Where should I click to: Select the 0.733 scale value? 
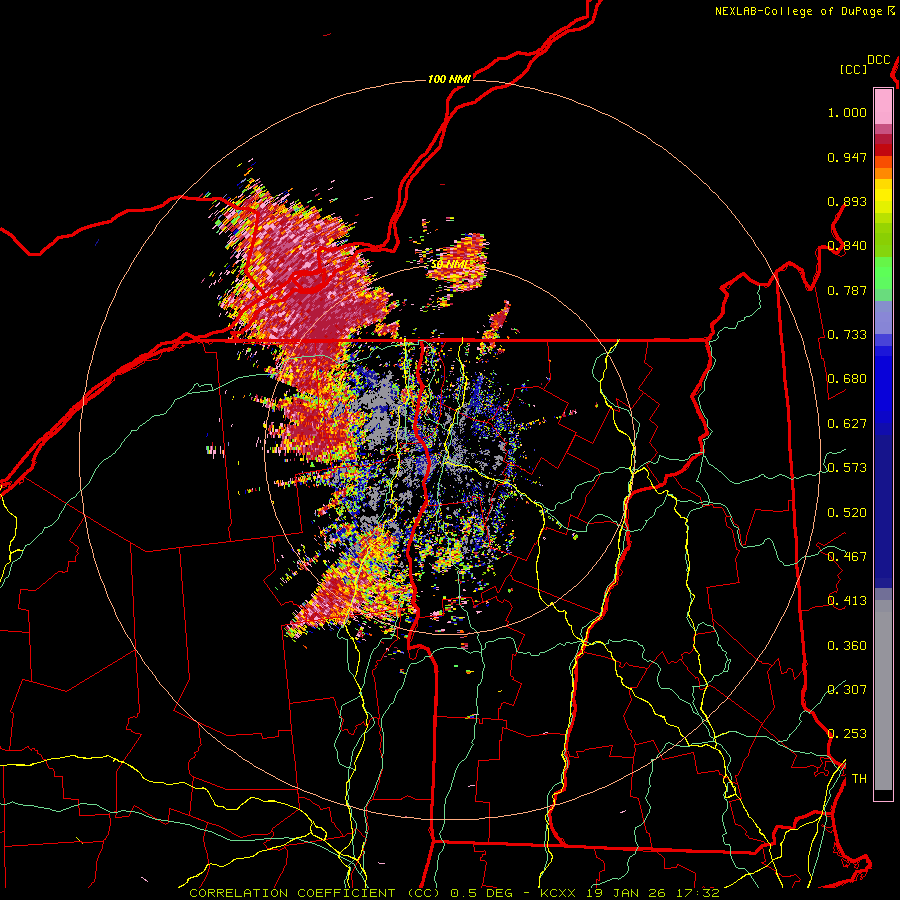coord(847,335)
